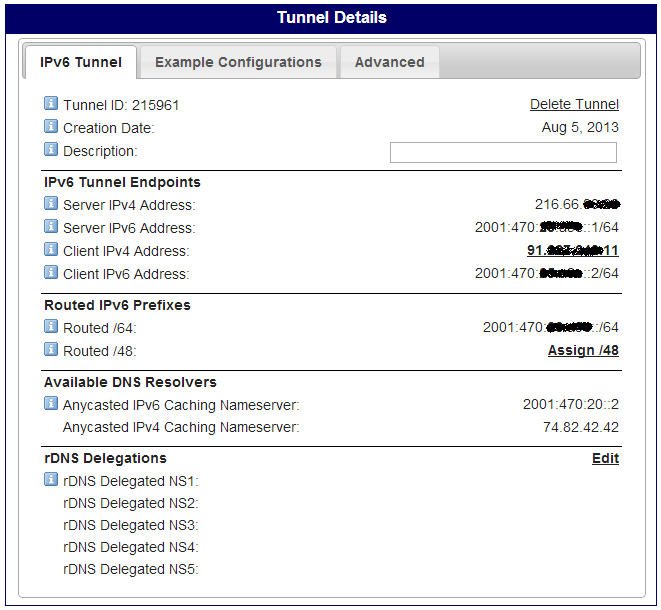Image resolution: width=661 pixels, height=610 pixels.
Task: Click Edit link for rDNS Delegations
Action: (x=605, y=458)
